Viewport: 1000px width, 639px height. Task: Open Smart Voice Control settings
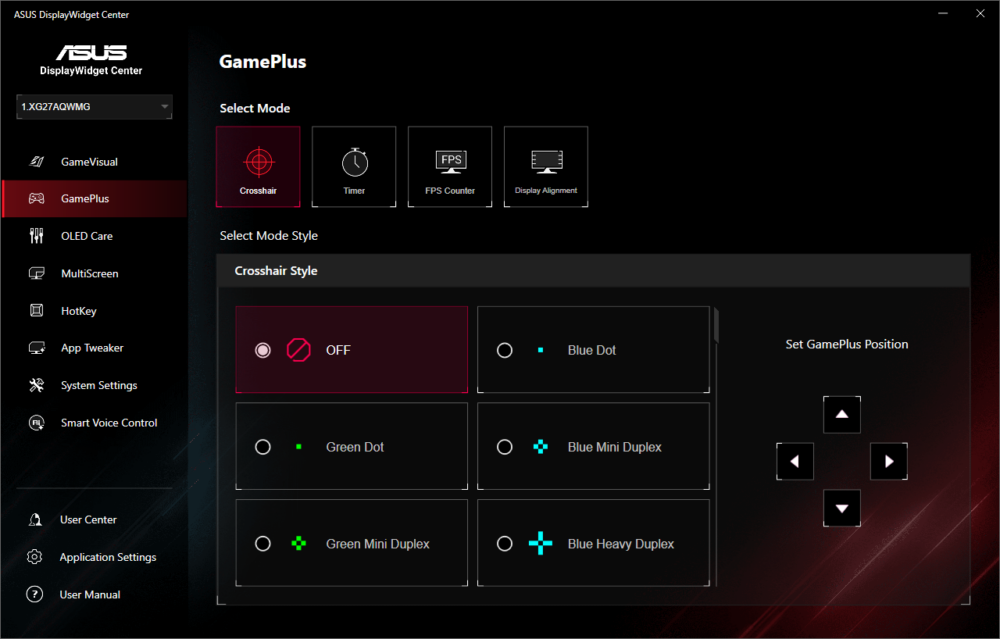tap(108, 423)
